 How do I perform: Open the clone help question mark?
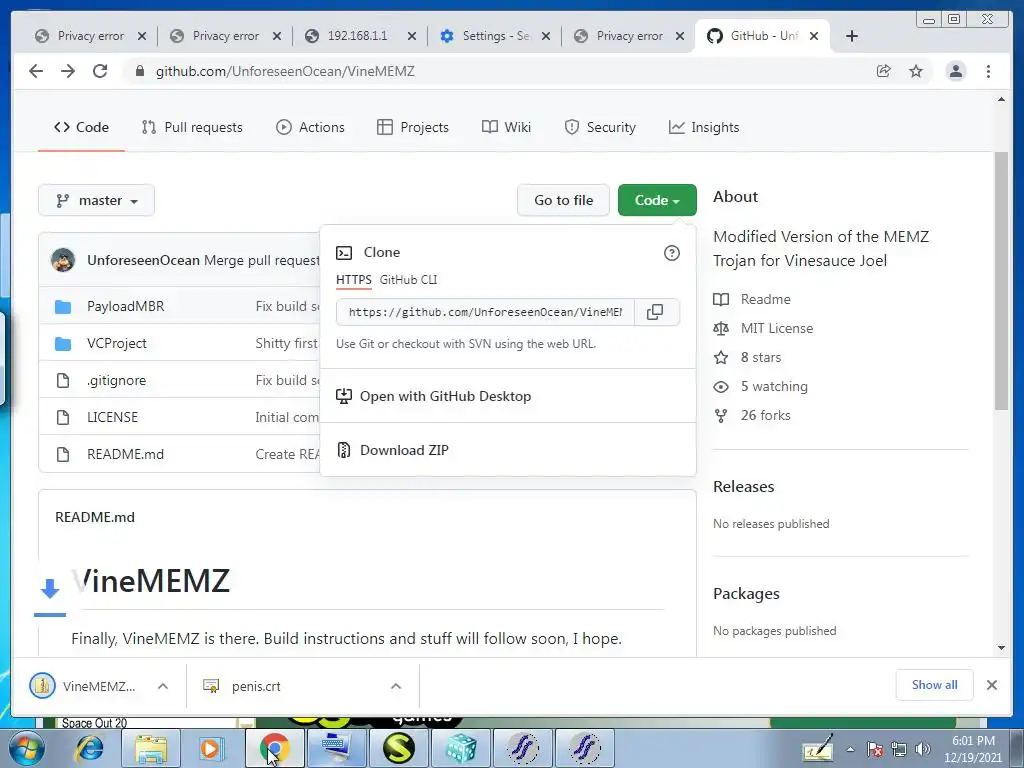671,253
